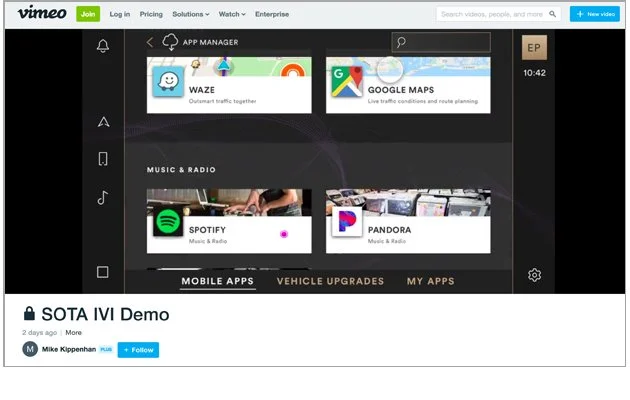Screen dimensions: 630x400
Task: Open the music note sidebar icon
Action: point(103,198)
